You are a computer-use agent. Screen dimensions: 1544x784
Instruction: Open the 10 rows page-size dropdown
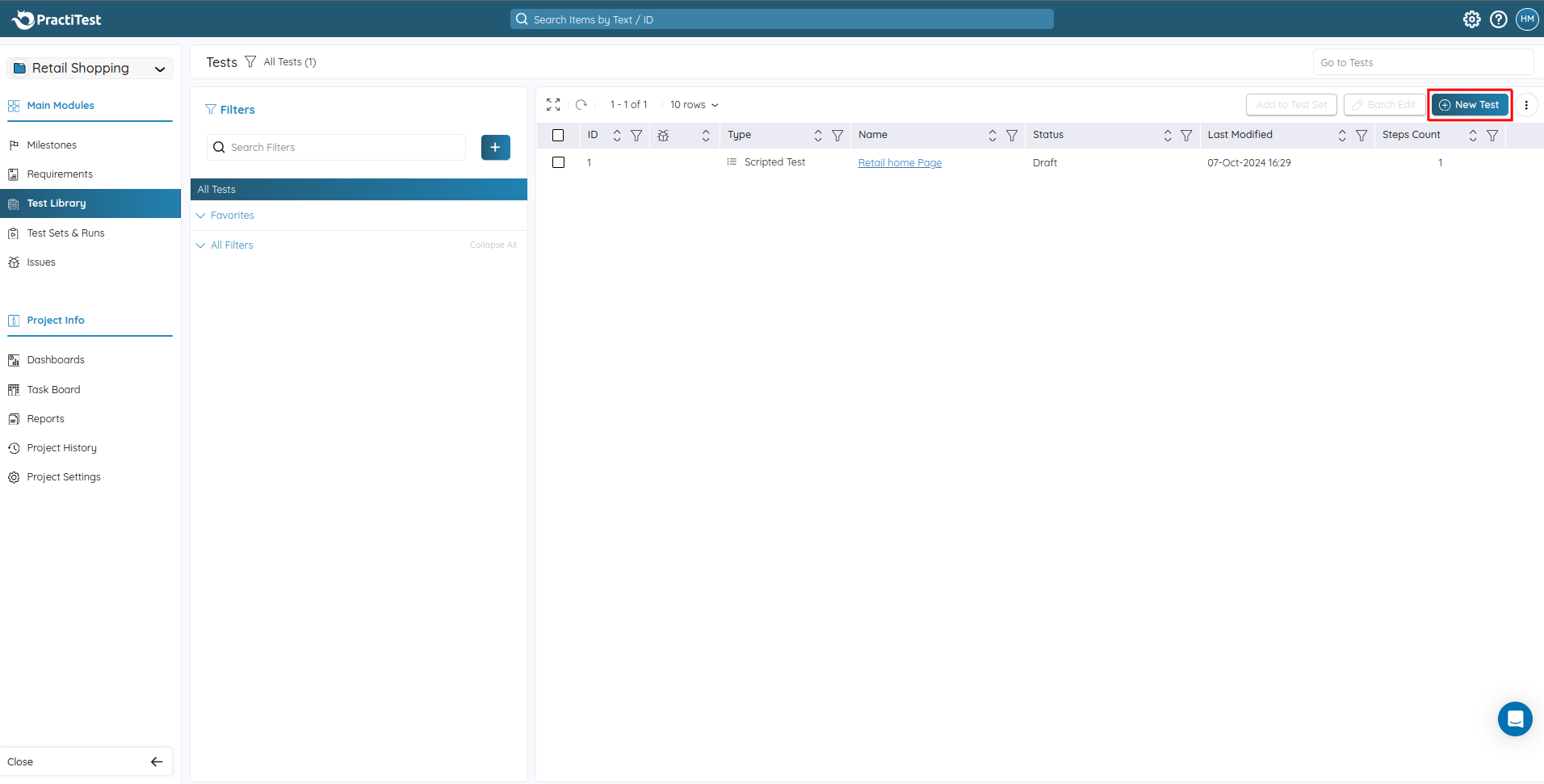point(694,105)
